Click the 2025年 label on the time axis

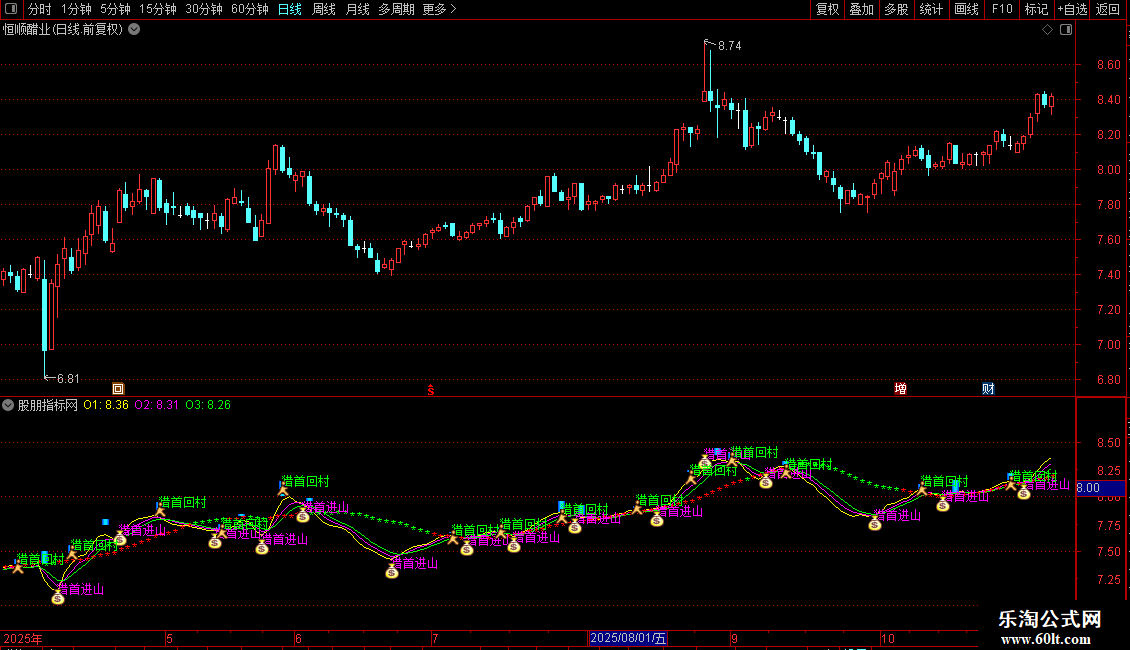click(x=23, y=638)
